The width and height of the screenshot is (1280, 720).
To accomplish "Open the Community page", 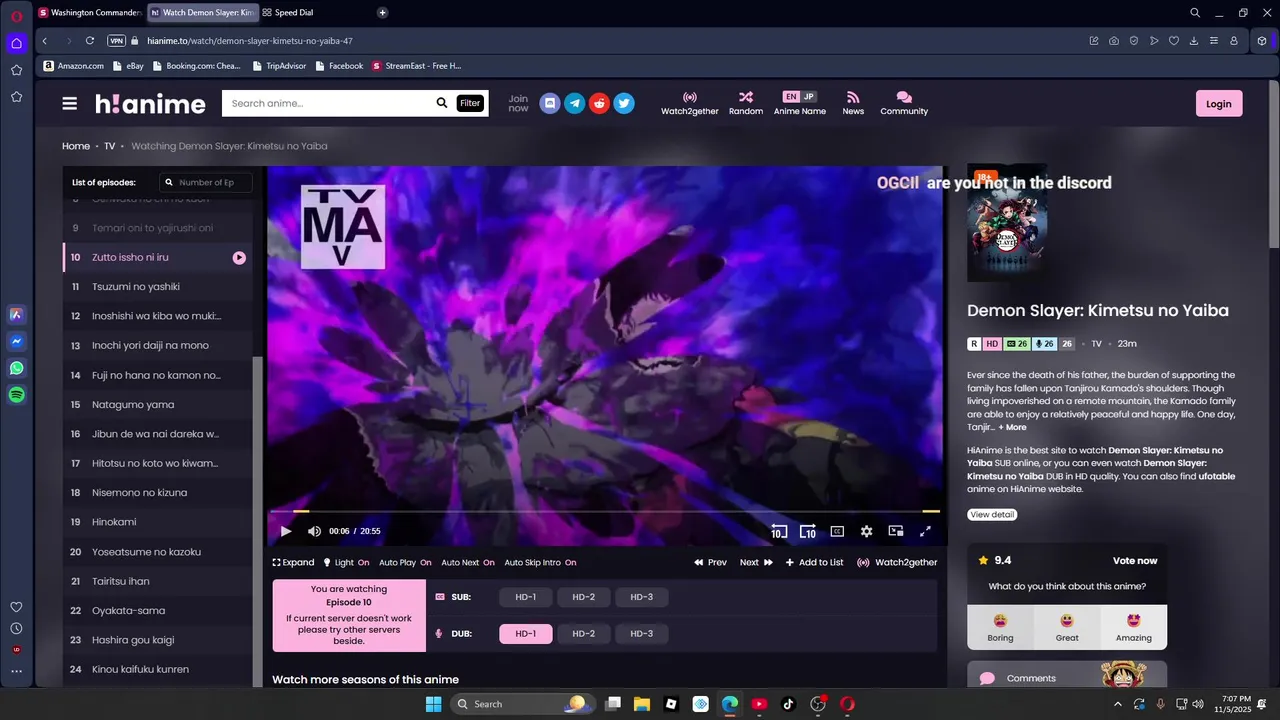I will [904, 103].
